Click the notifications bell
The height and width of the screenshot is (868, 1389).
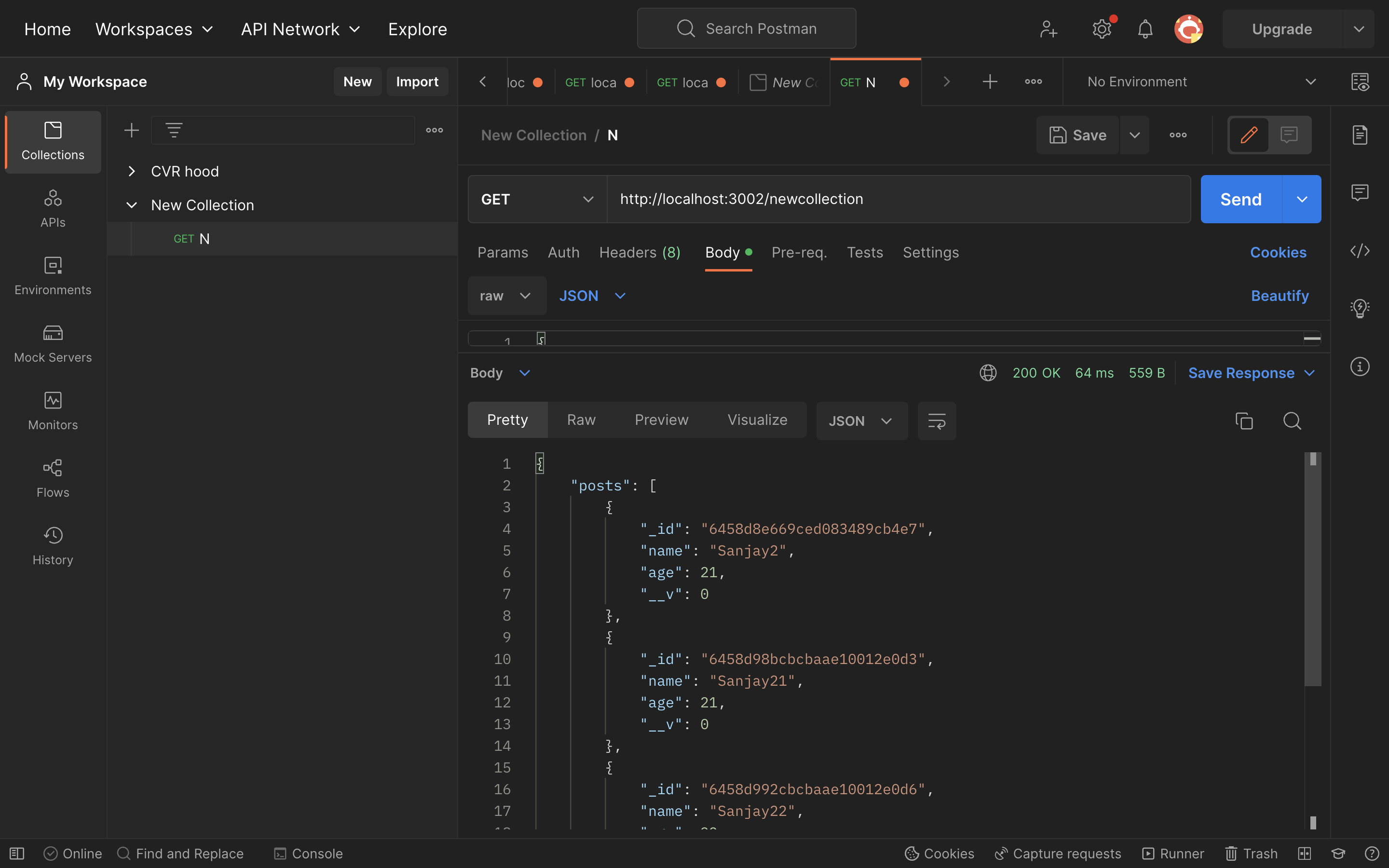tap(1144, 29)
